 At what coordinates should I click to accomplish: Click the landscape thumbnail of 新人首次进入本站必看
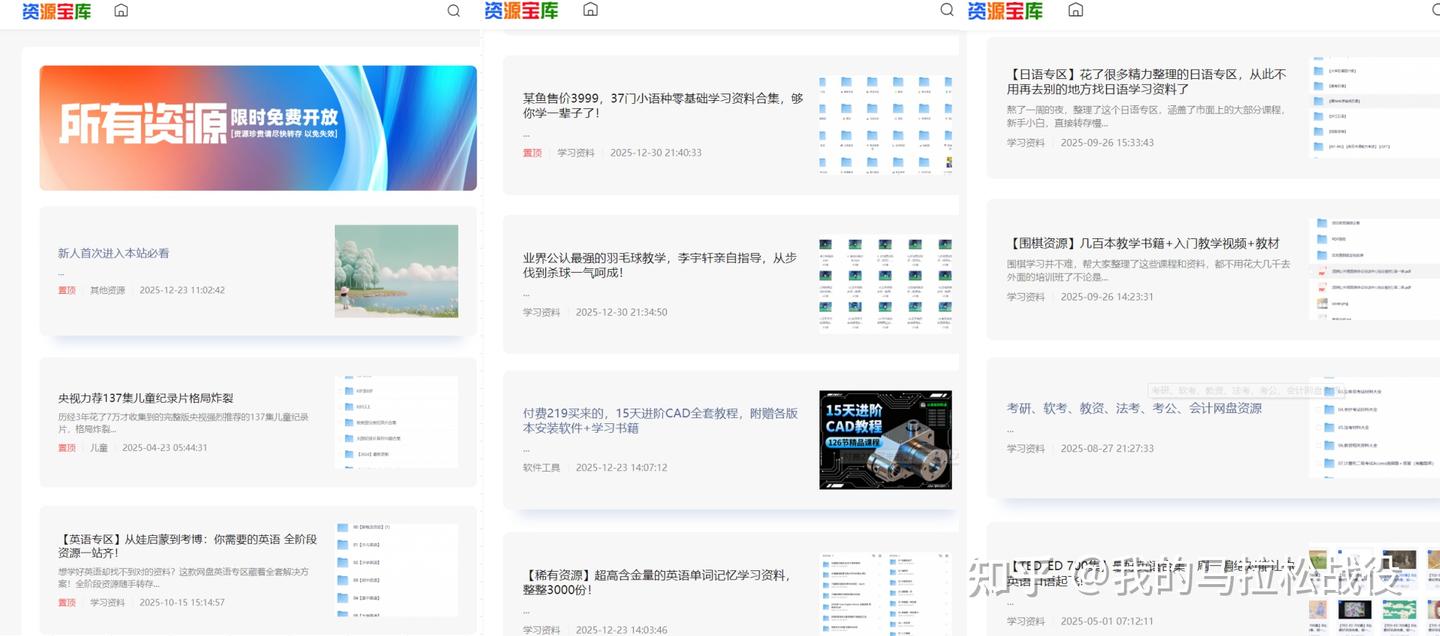(x=396, y=271)
